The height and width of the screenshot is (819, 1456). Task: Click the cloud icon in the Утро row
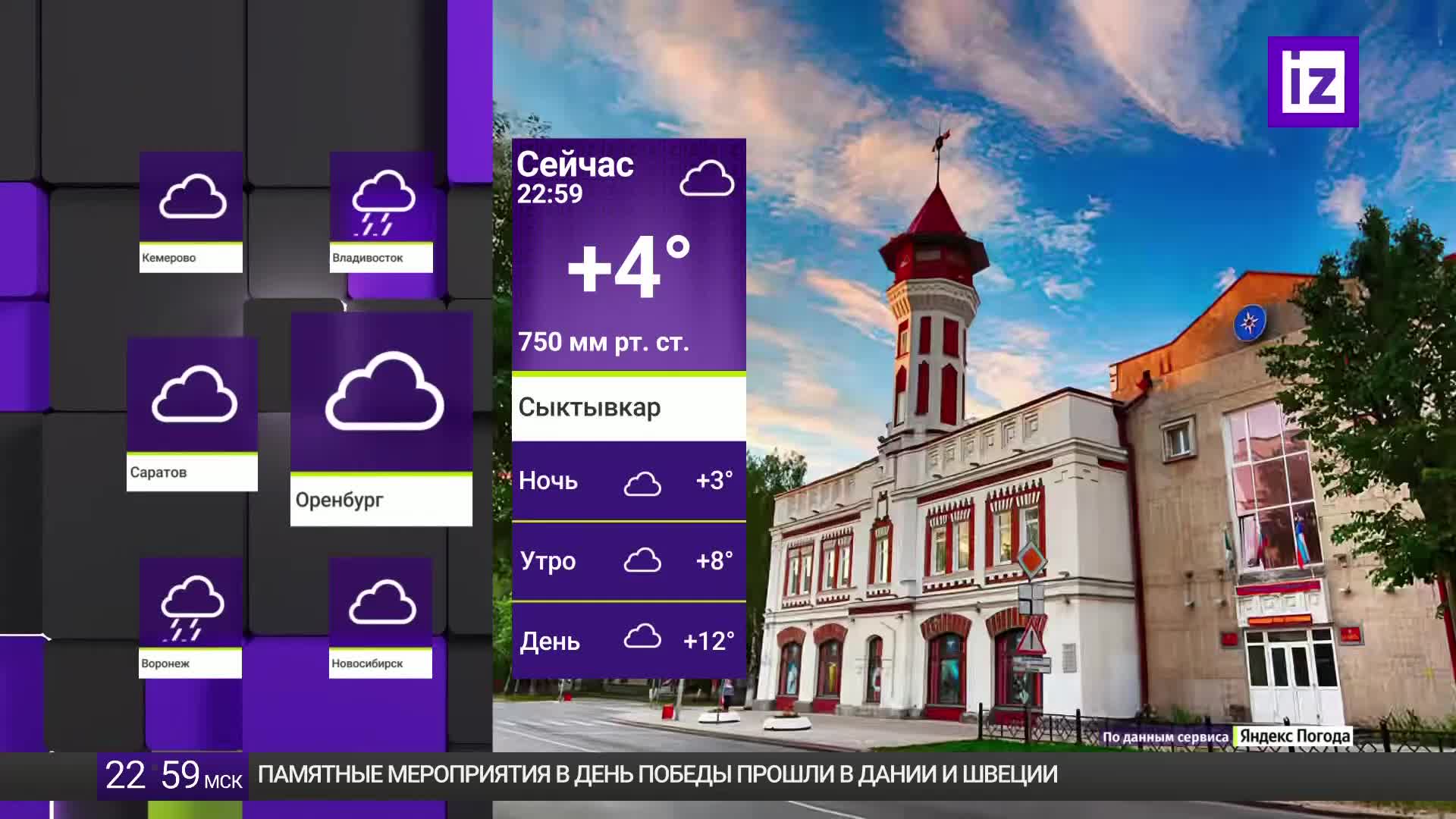pos(642,560)
